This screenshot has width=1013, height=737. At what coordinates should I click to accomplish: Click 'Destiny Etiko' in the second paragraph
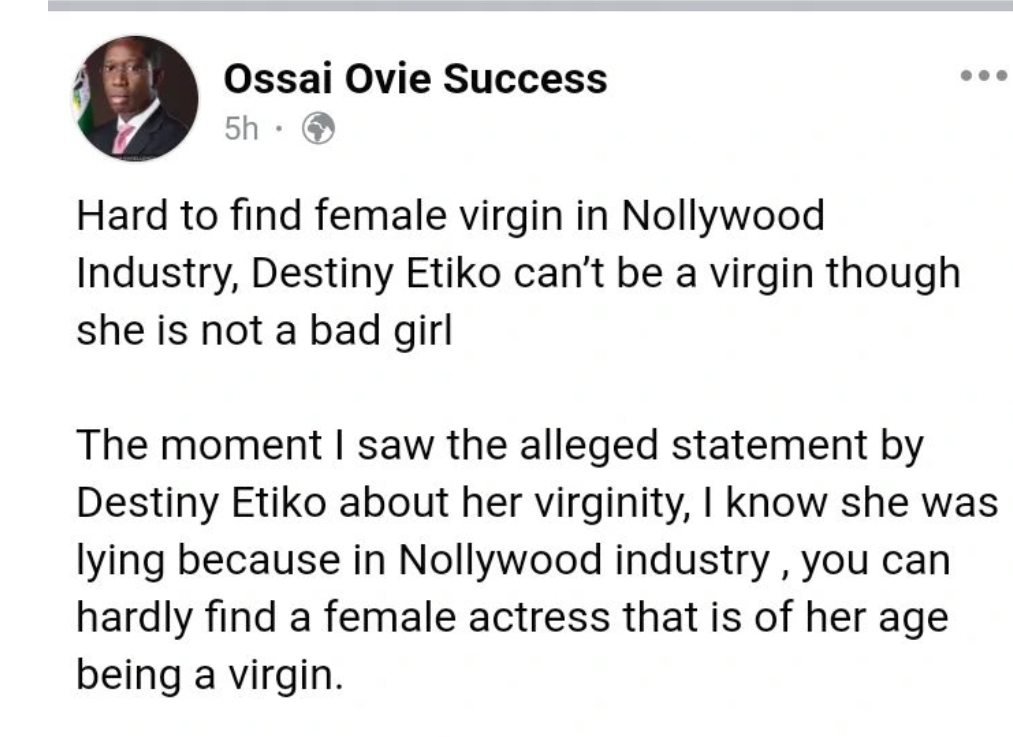click(201, 503)
